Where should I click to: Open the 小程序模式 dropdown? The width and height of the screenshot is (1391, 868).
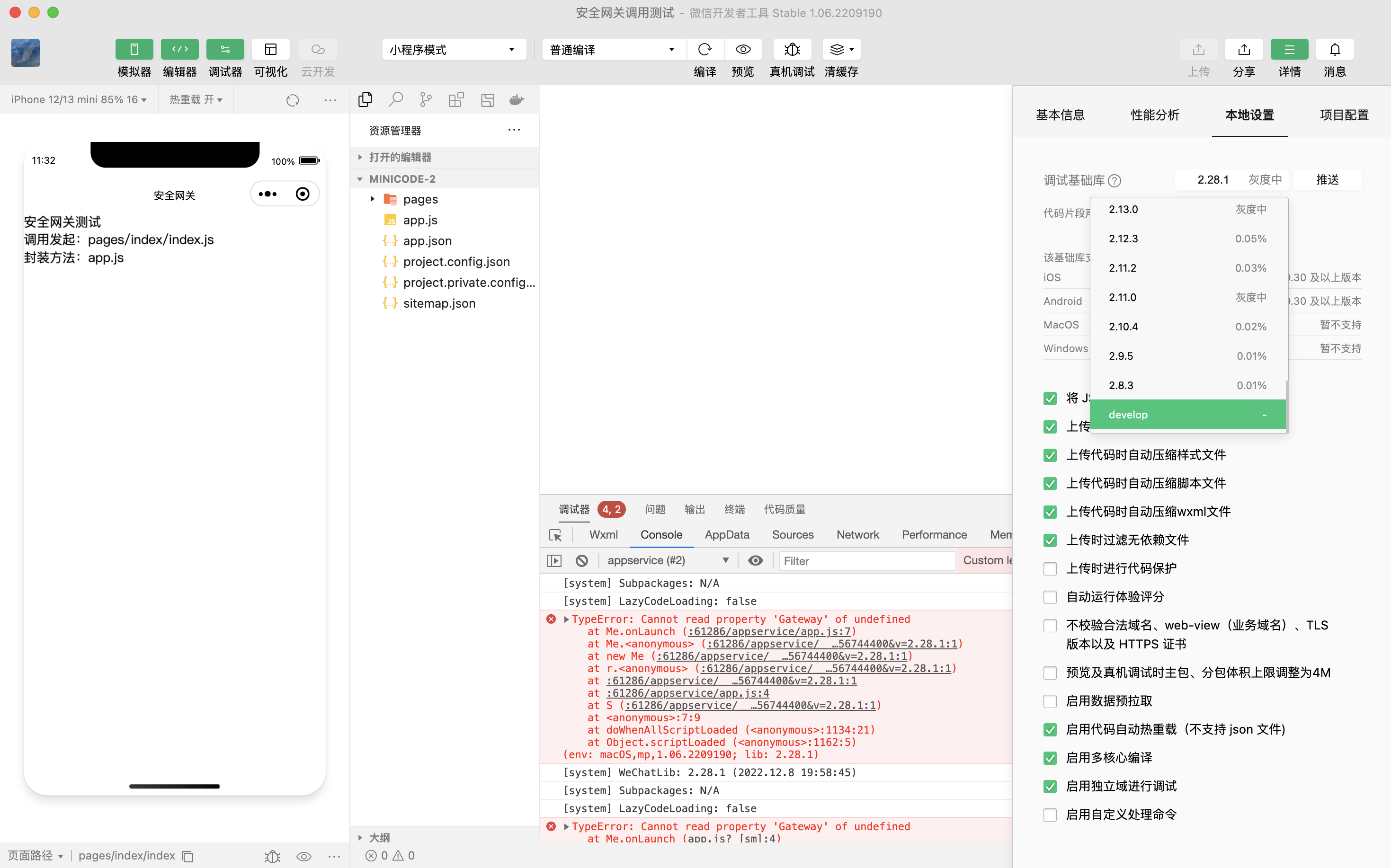coord(453,49)
